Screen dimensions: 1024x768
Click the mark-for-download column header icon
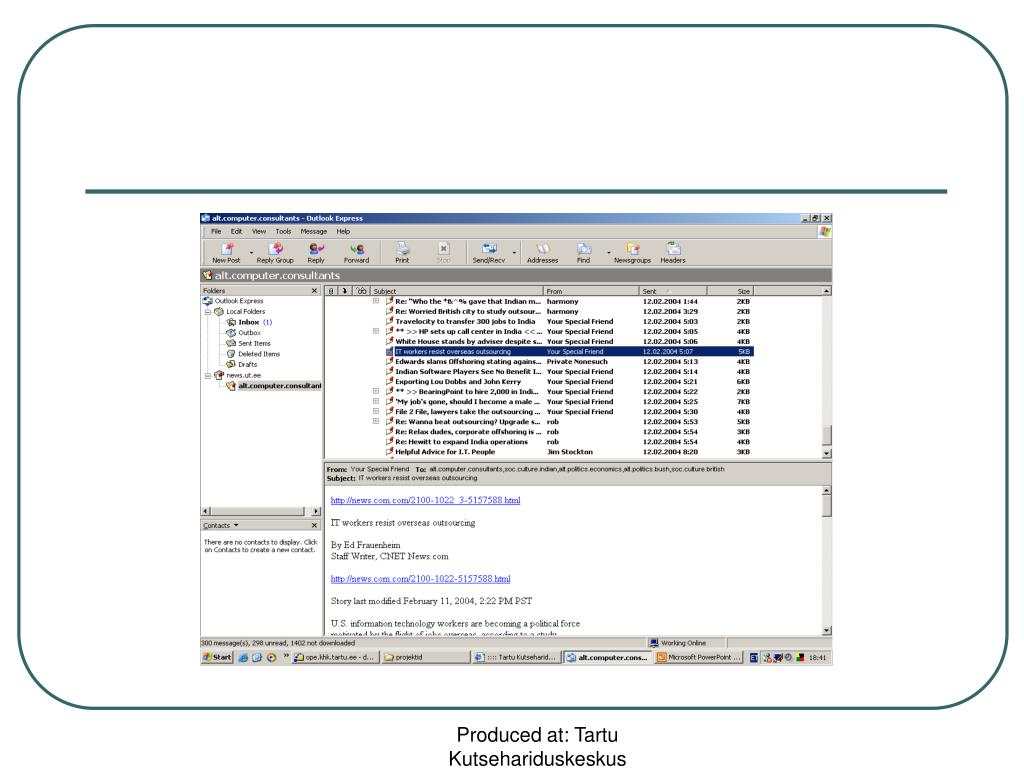[x=345, y=291]
